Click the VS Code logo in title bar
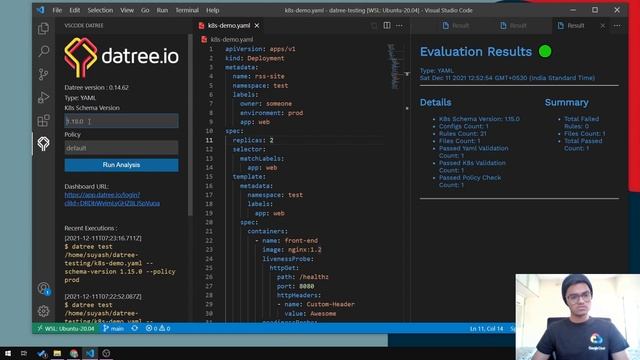640x360 pixels. (40, 10)
